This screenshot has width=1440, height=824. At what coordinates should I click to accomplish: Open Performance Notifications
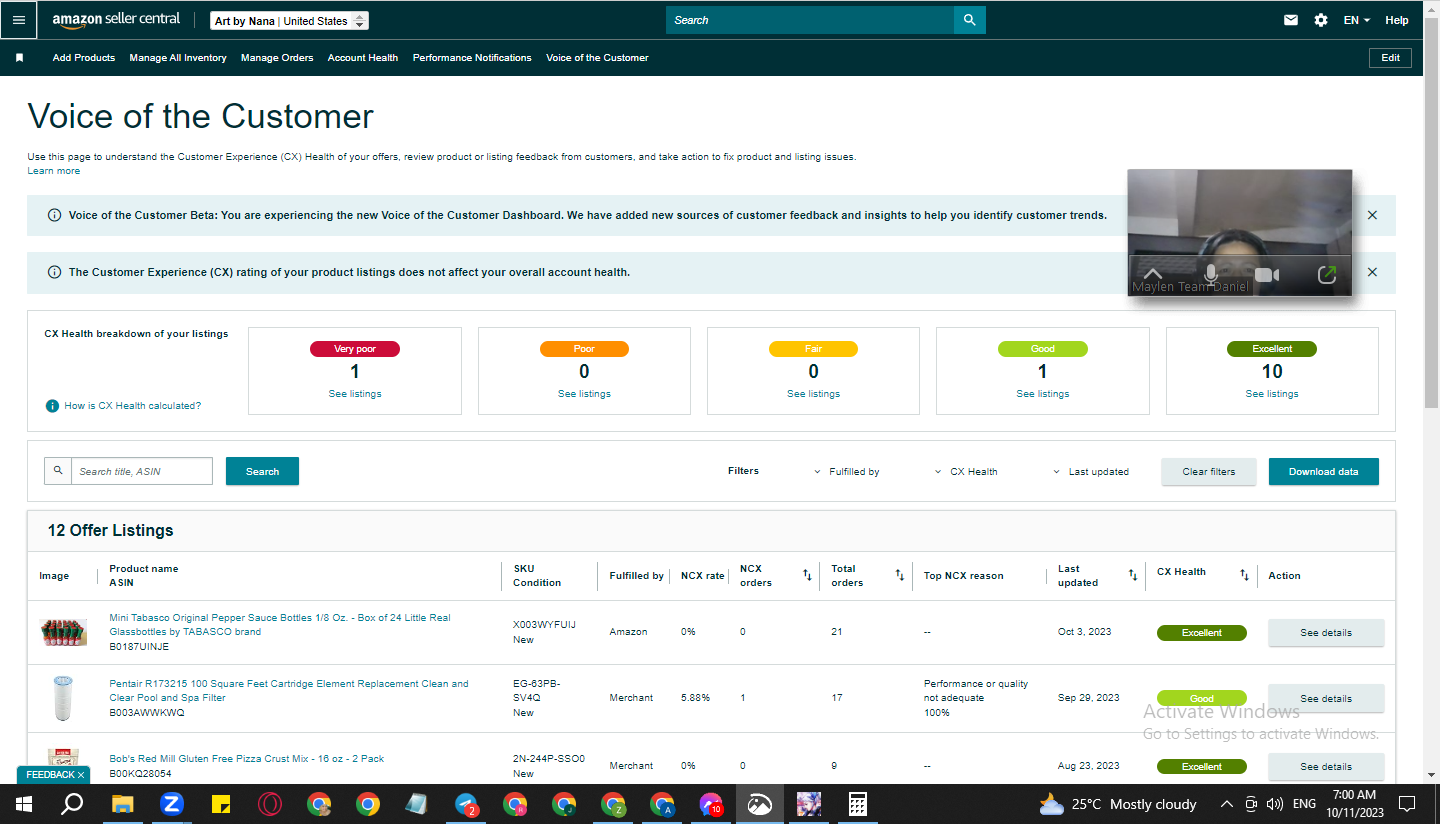click(472, 58)
